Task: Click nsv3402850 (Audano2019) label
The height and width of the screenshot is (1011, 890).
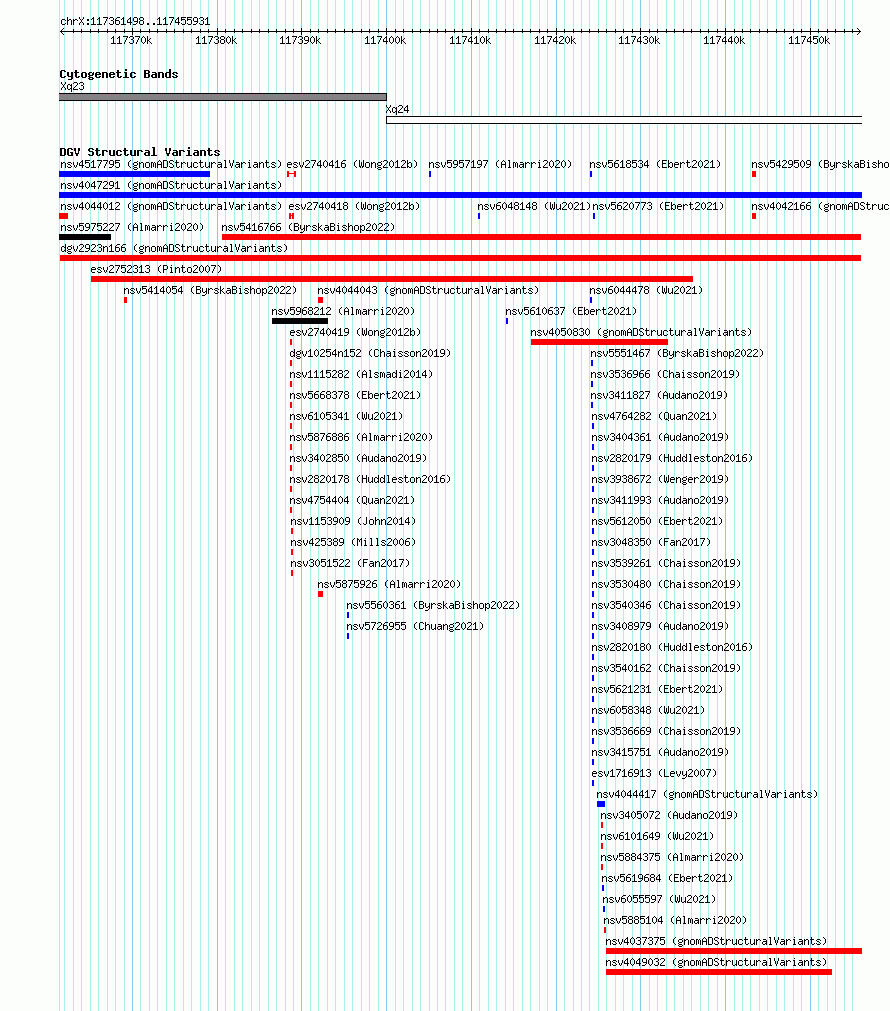Action: (358, 458)
